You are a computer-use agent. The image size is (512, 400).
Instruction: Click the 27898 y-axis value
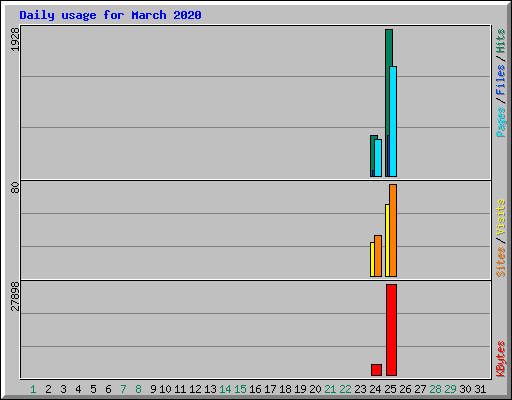[15, 296]
